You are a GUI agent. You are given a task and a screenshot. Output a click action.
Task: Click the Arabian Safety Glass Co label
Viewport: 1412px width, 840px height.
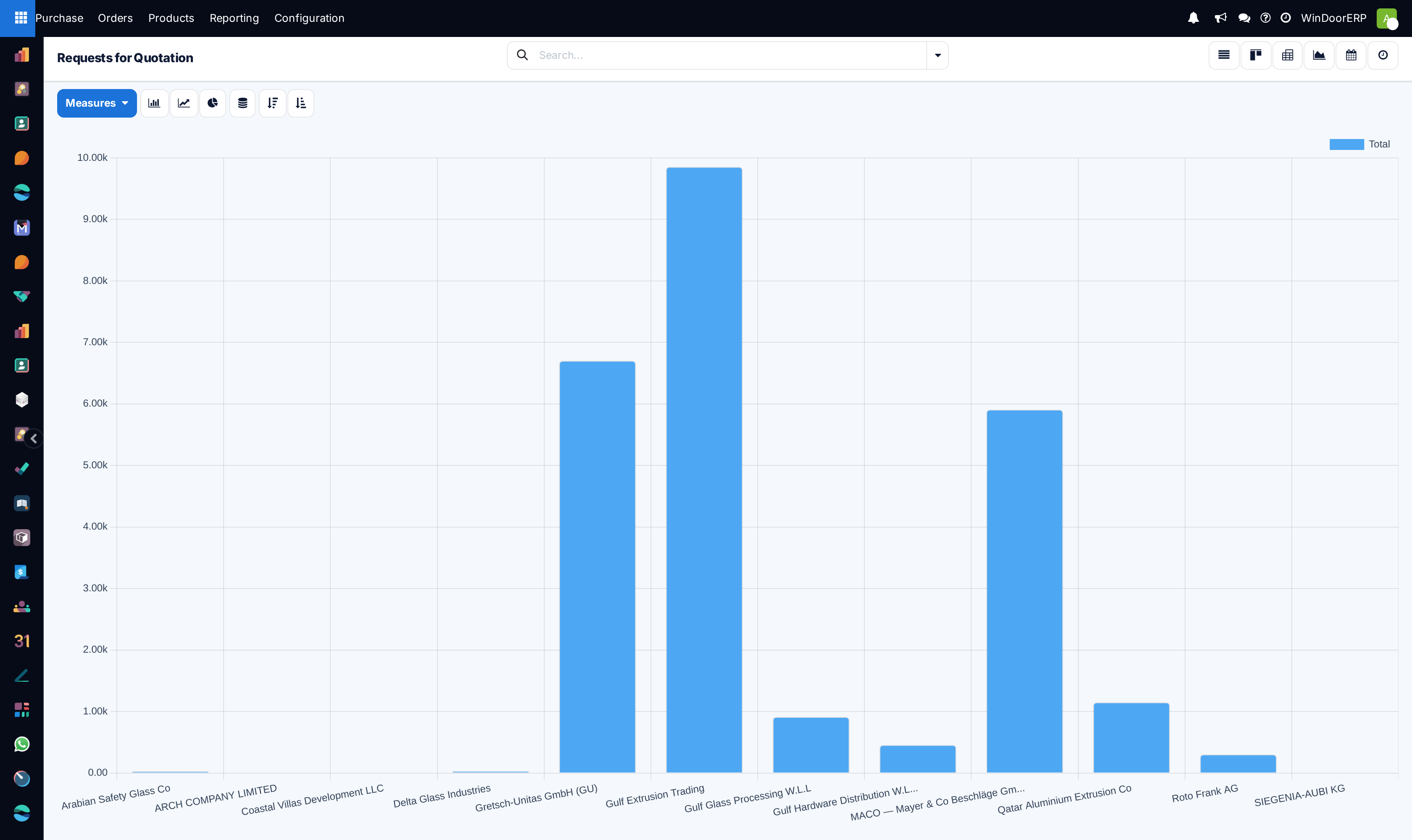tap(116, 797)
